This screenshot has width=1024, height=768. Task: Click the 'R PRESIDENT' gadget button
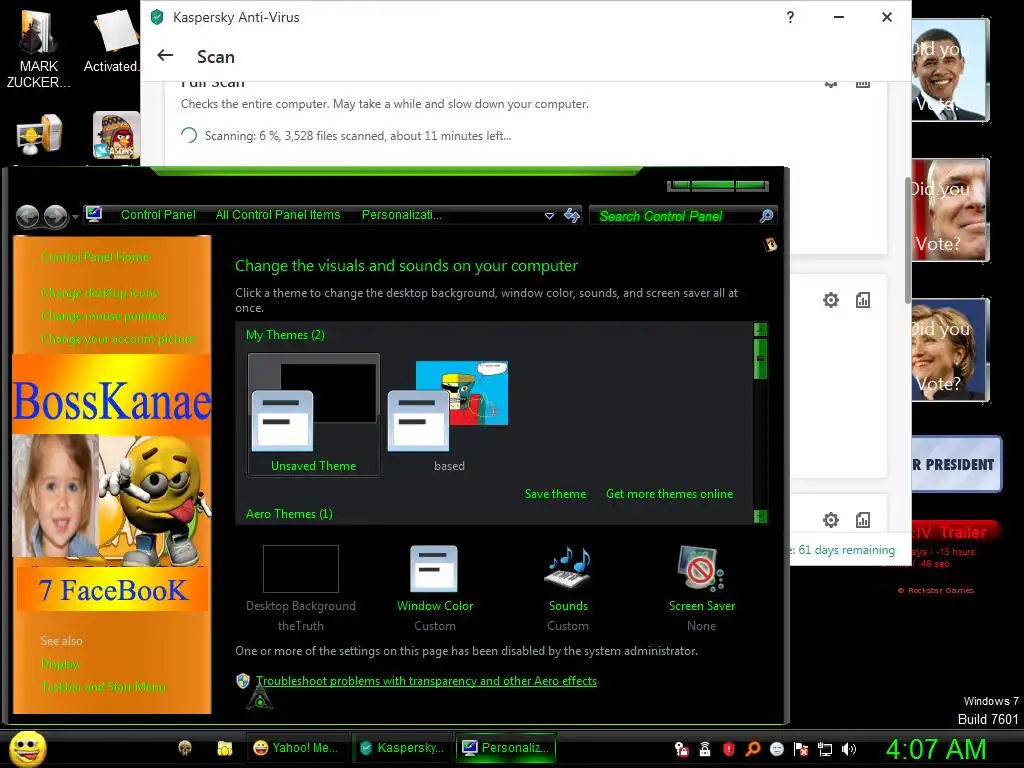[957, 464]
